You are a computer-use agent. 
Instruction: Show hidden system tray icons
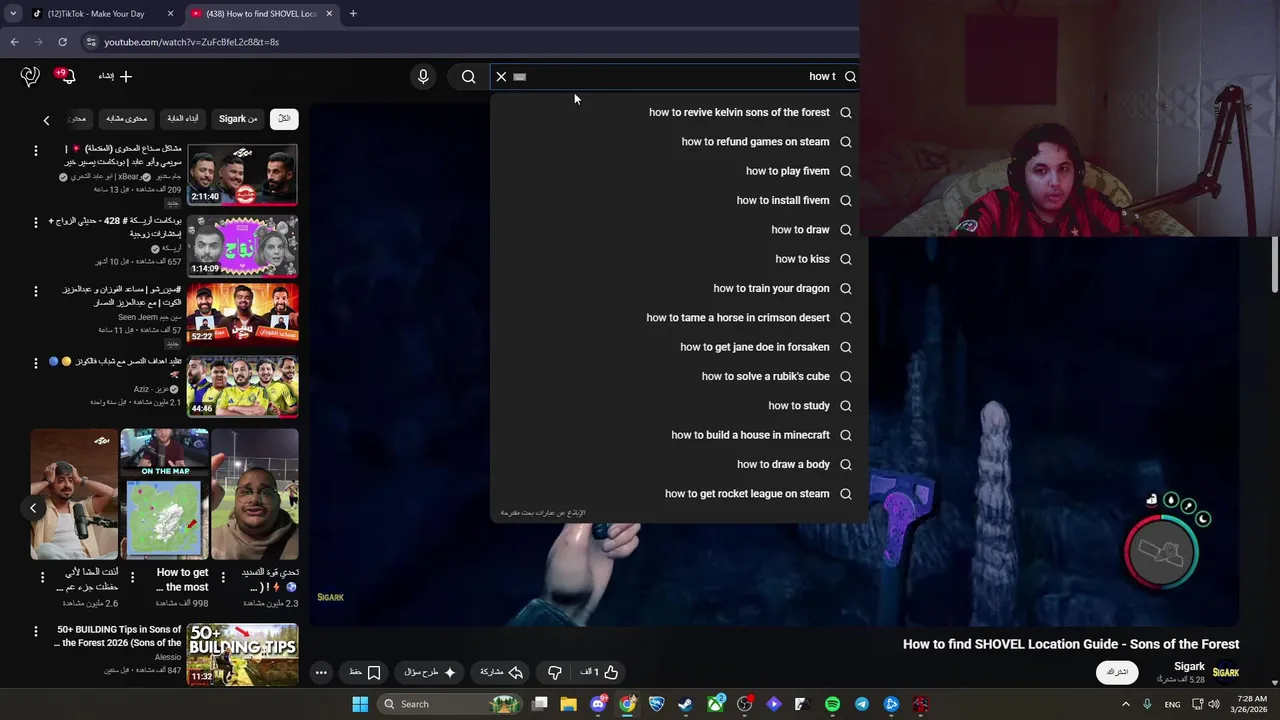pos(1125,704)
